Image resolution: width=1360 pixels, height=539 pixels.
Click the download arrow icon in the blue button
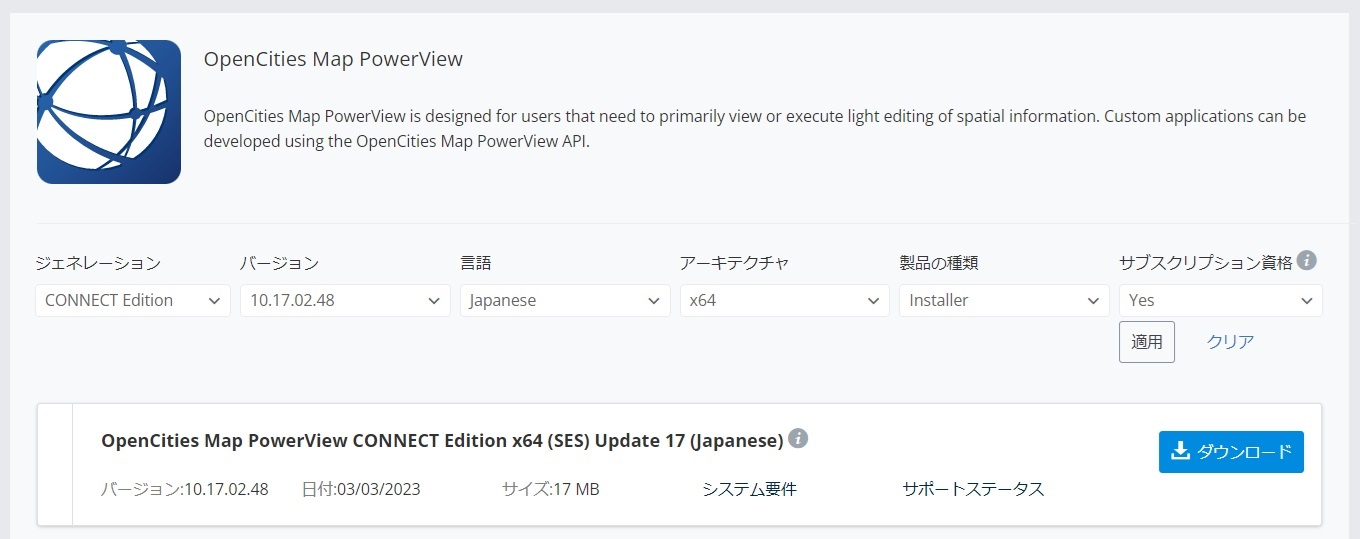pyautogui.click(x=1180, y=451)
